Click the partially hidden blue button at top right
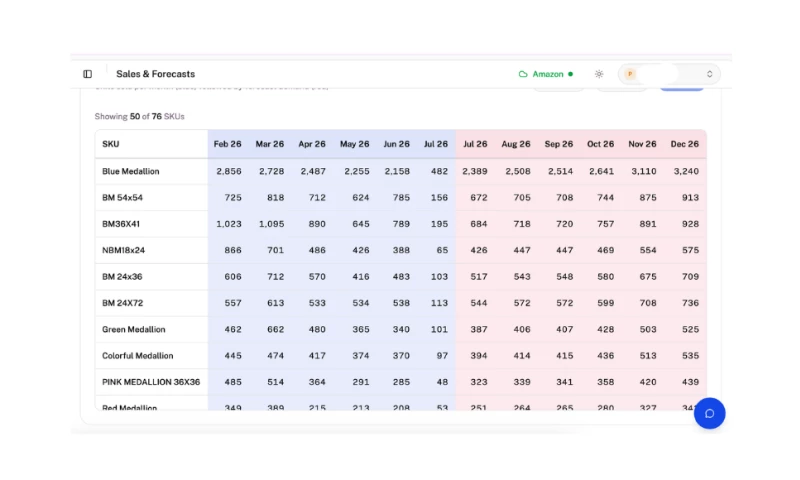This screenshot has height=480, width=800. tap(682, 89)
